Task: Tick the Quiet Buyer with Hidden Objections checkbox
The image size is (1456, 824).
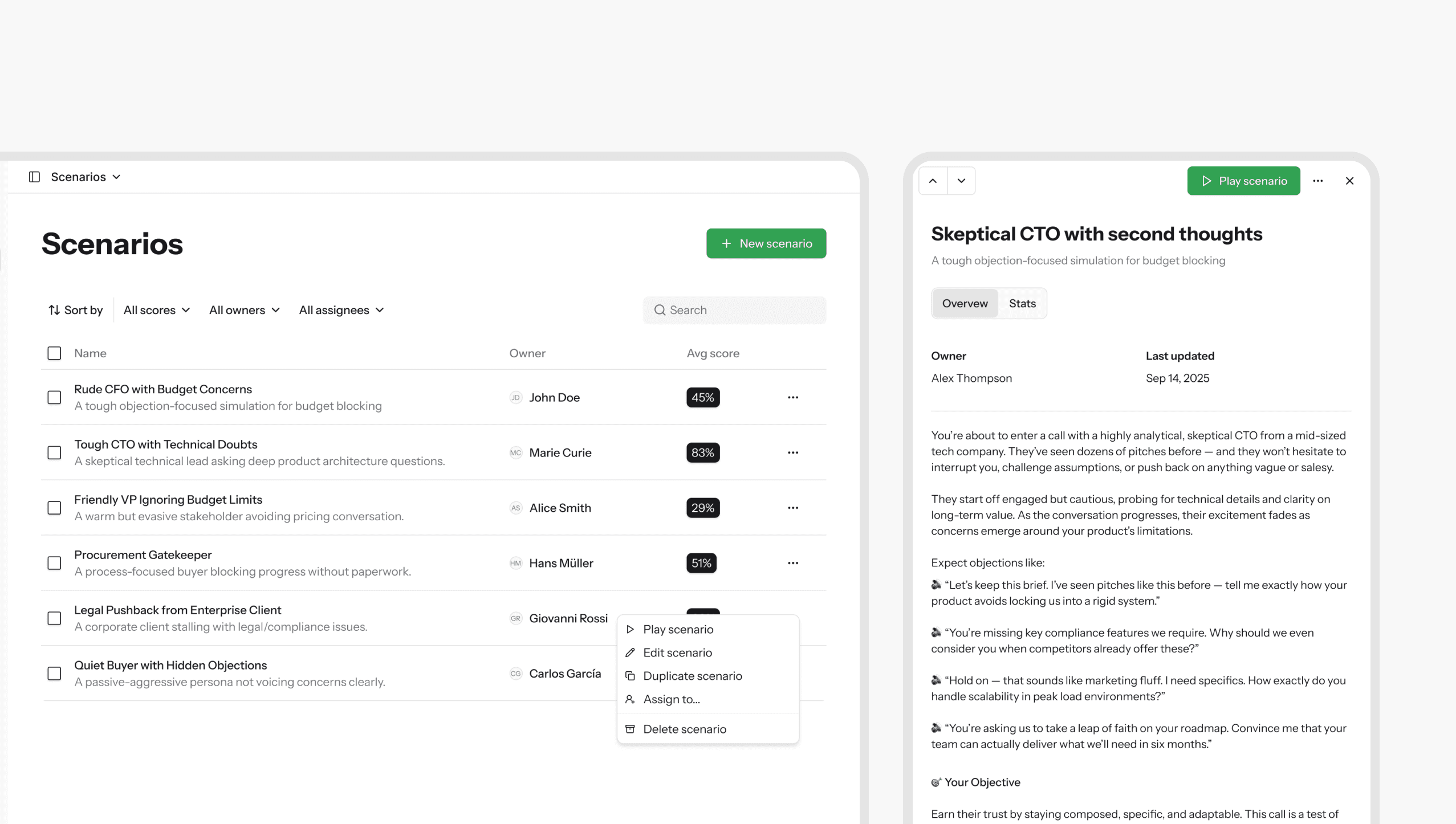Action: point(54,674)
